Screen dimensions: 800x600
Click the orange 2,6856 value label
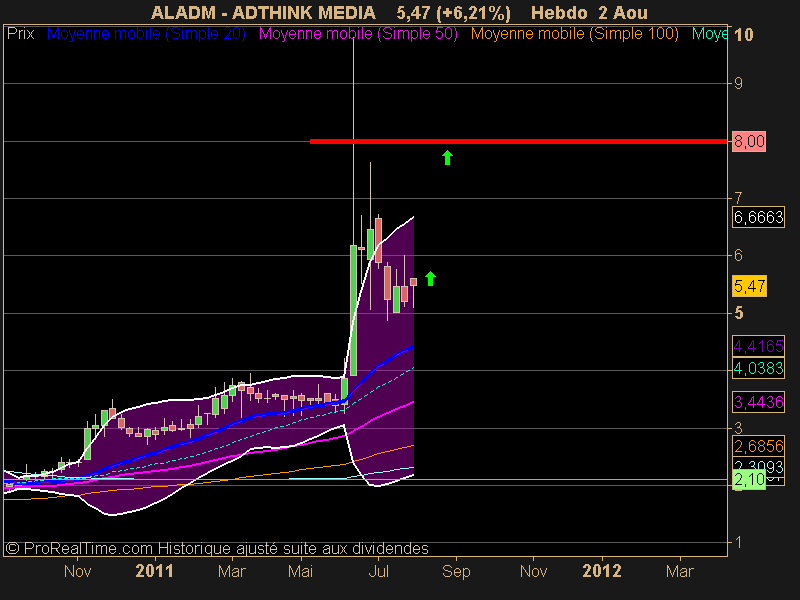point(759,446)
